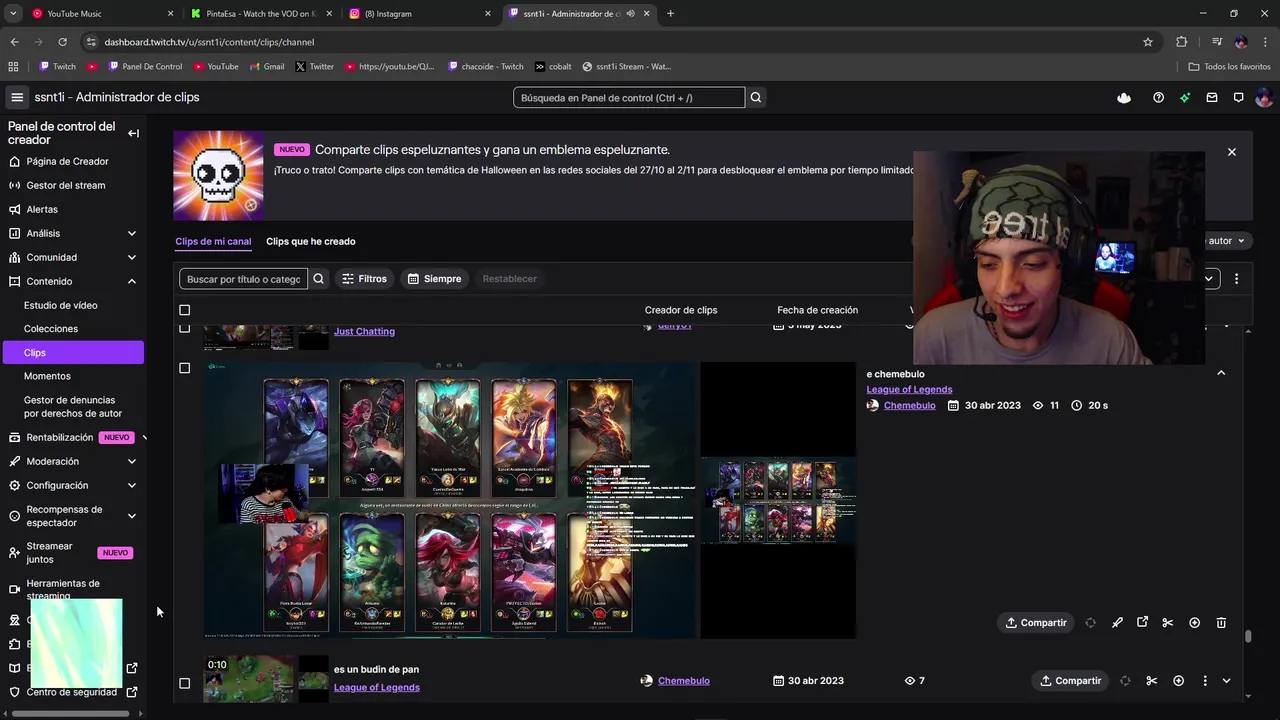Open Página de Creador
This screenshot has height=720, width=1280.
click(x=67, y=161)
